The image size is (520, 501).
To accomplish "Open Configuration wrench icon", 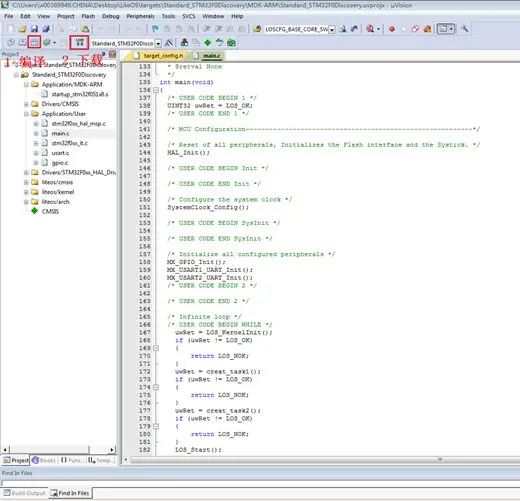I will click(465, 29).
